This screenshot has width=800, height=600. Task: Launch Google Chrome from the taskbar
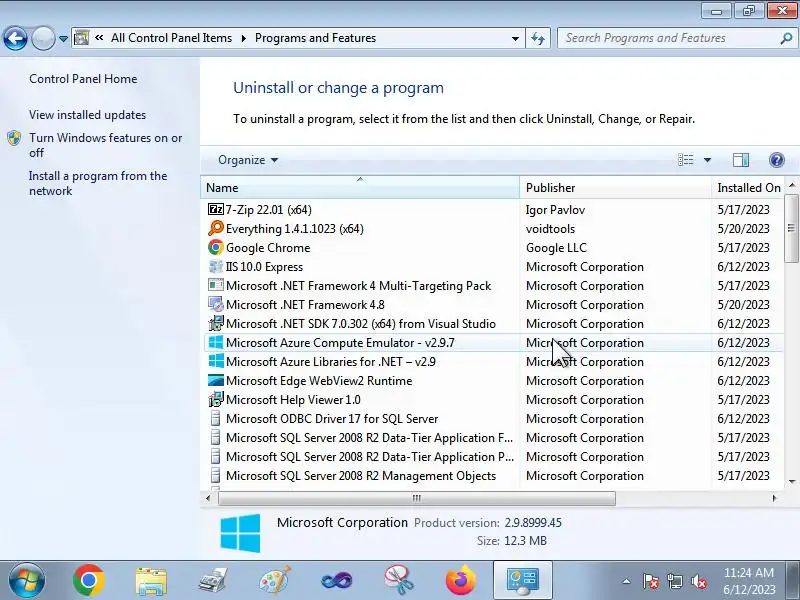pyautogui.click(x=88, y=581)
